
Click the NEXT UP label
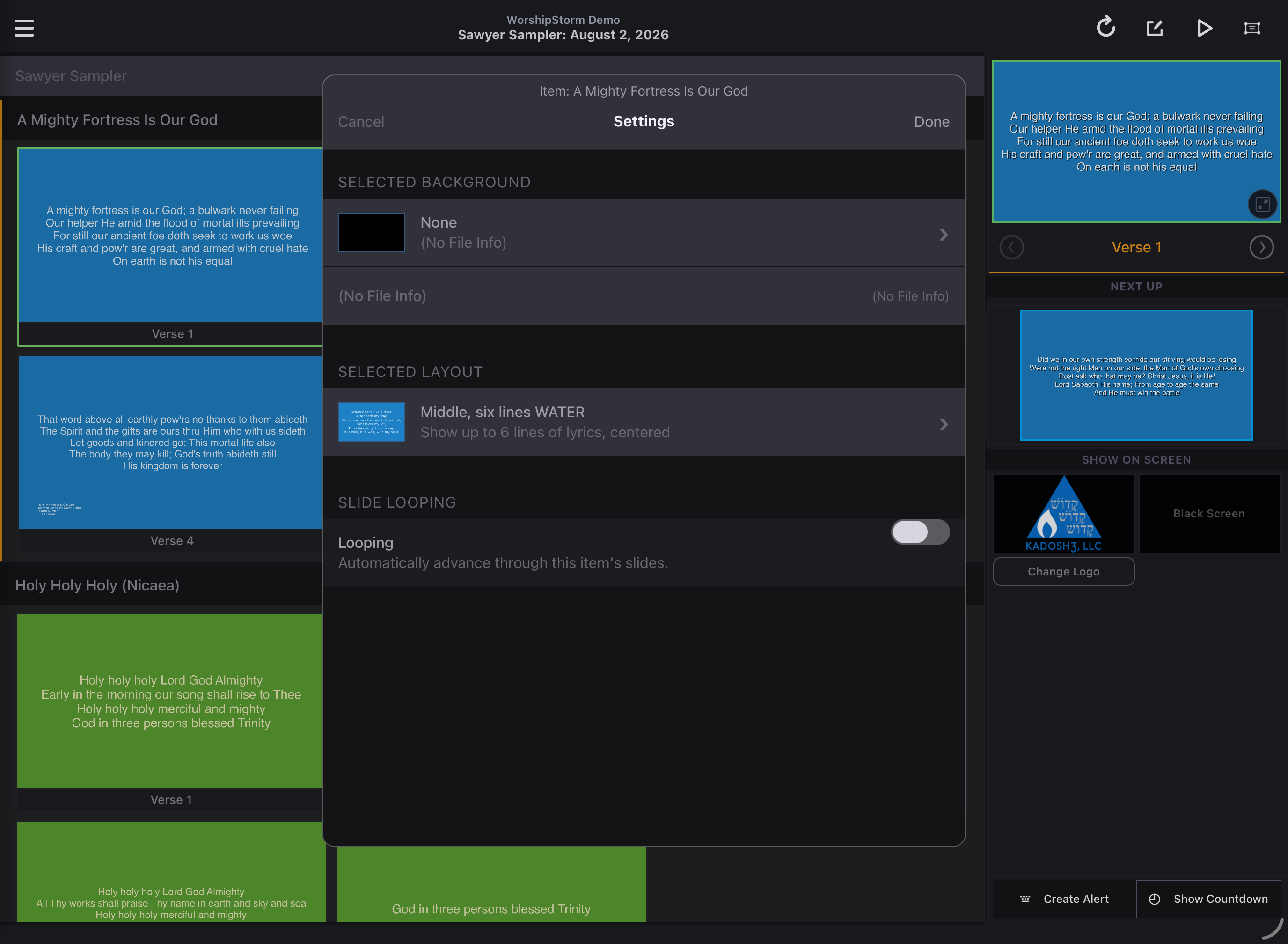1136,286
